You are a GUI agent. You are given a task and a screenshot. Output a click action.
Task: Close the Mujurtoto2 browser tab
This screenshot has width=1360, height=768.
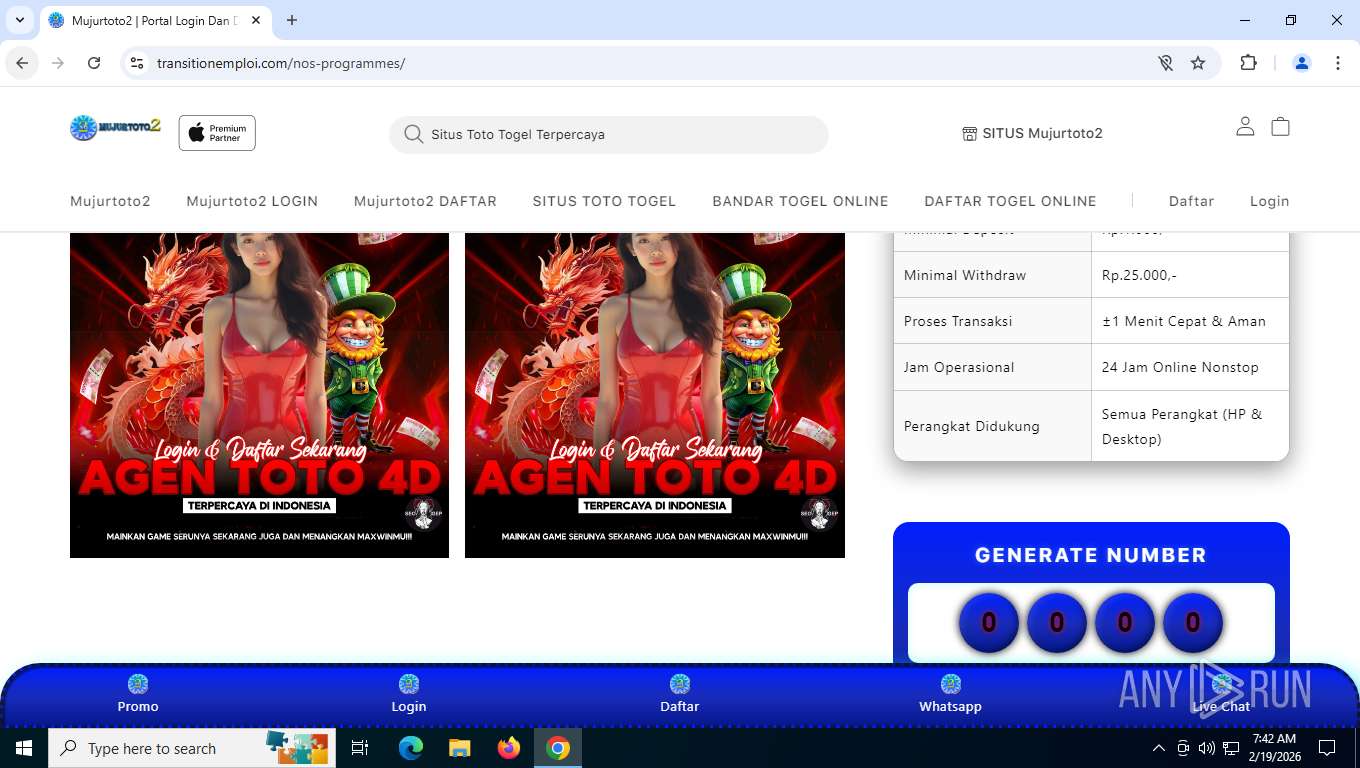pos(256,20)
